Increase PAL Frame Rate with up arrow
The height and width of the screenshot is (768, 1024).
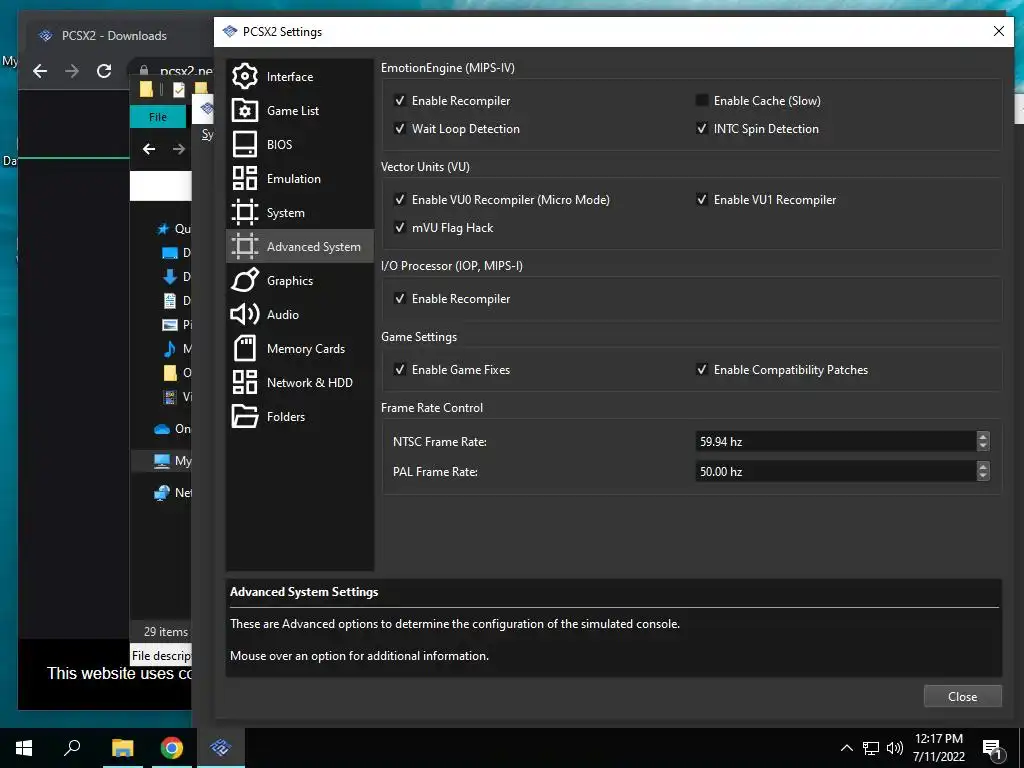pos(983,466)
